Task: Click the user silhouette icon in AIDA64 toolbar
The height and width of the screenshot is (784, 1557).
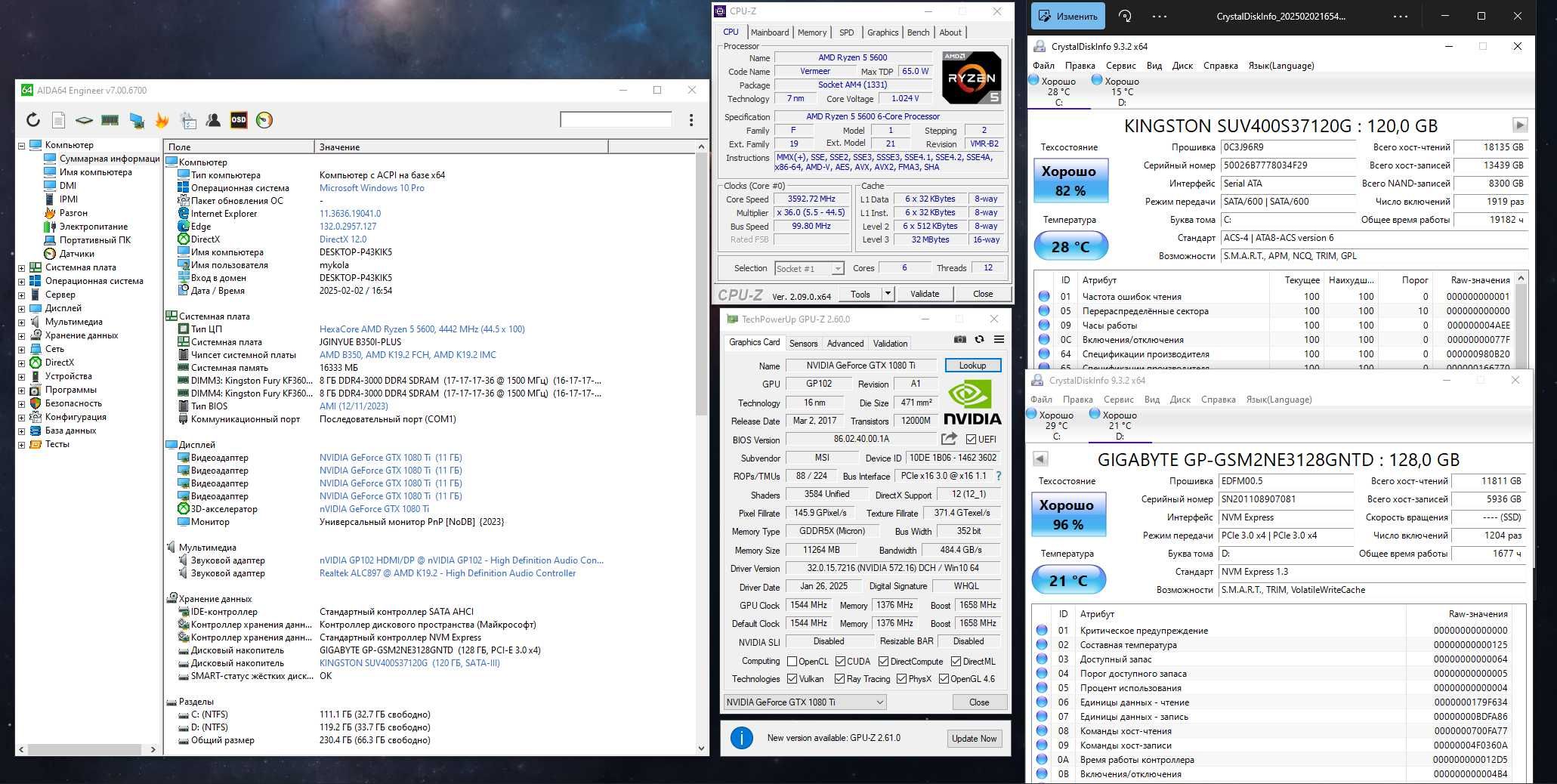Action: coord(213,120)
